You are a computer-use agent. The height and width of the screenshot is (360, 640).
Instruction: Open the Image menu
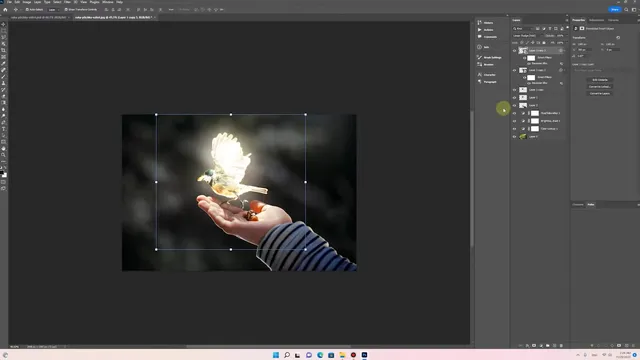tap(27, 2)
